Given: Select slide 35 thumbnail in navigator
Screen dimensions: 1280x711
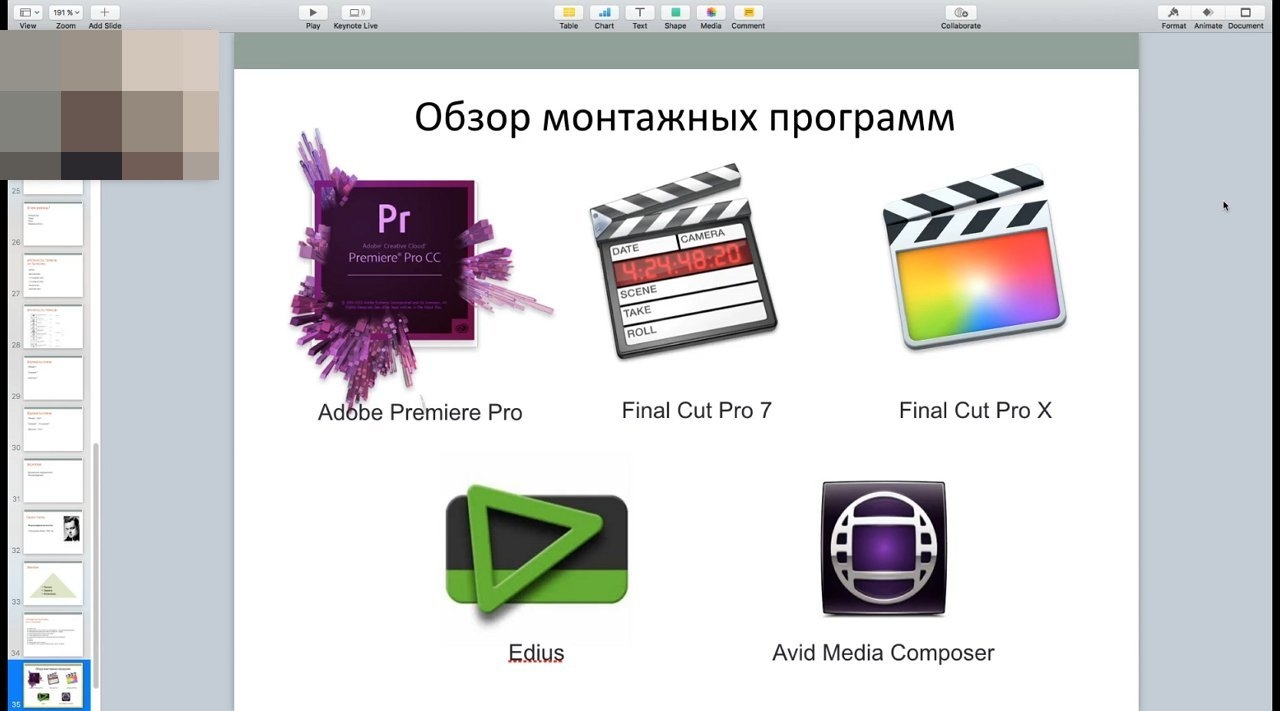Looking at the screenshot, I should pos(54,686).
